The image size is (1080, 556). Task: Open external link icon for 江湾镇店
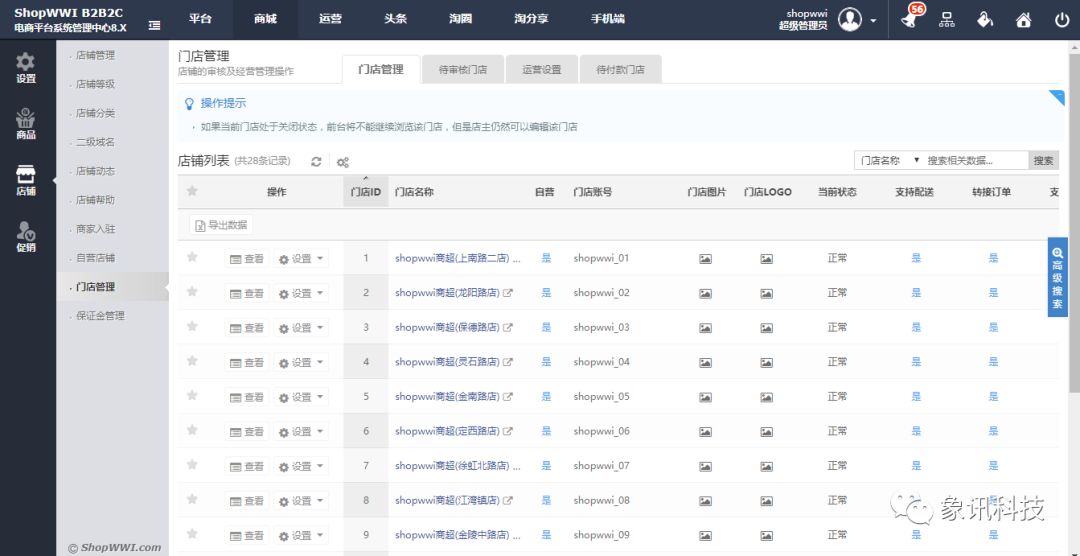tap(508, 500)
